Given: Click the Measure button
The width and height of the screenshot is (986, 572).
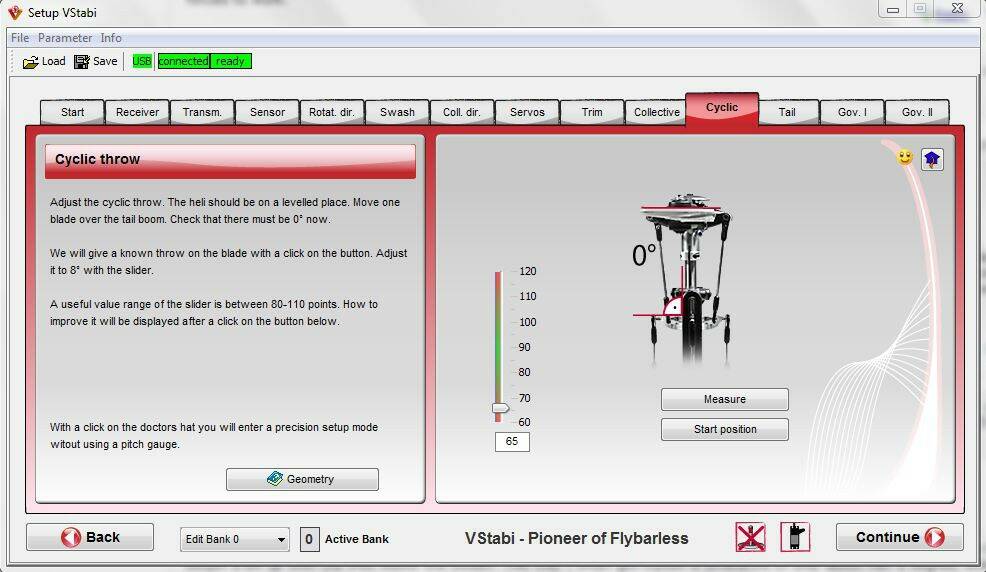Looking at the screenshot, I should (x=724, y=399).
